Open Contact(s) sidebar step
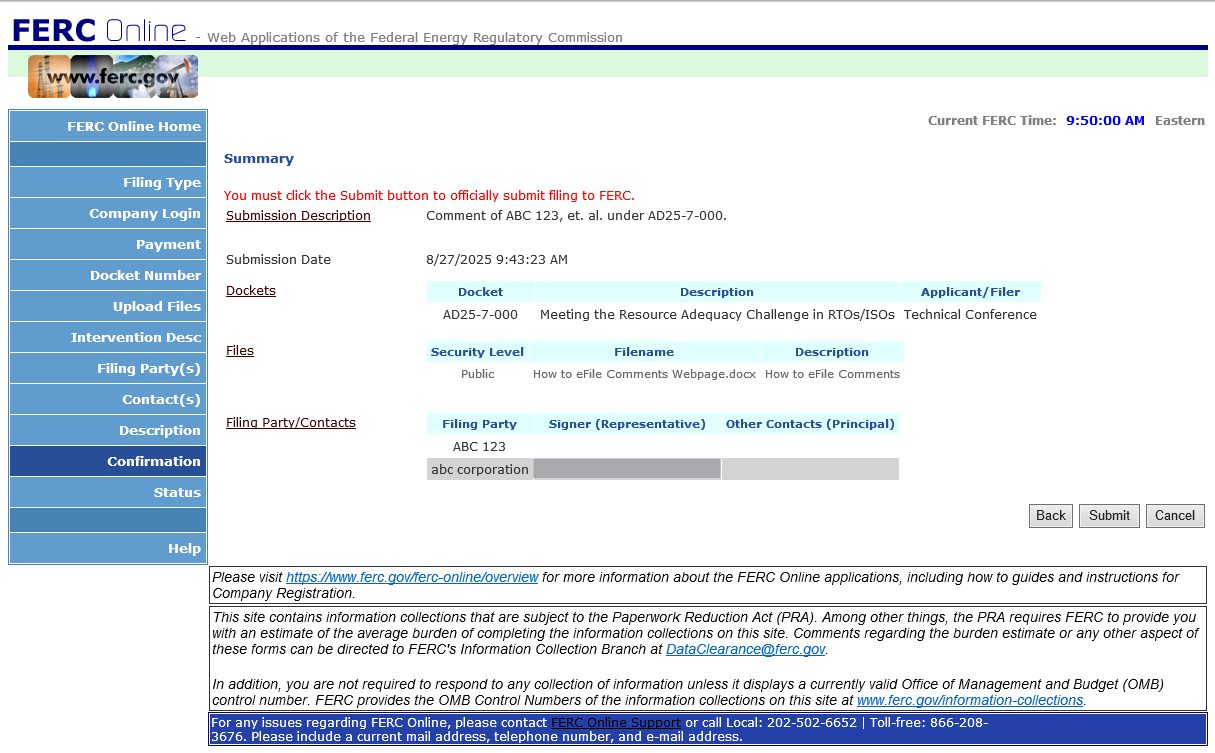This screenshot has width=1215, height=753. click(108, 399)
